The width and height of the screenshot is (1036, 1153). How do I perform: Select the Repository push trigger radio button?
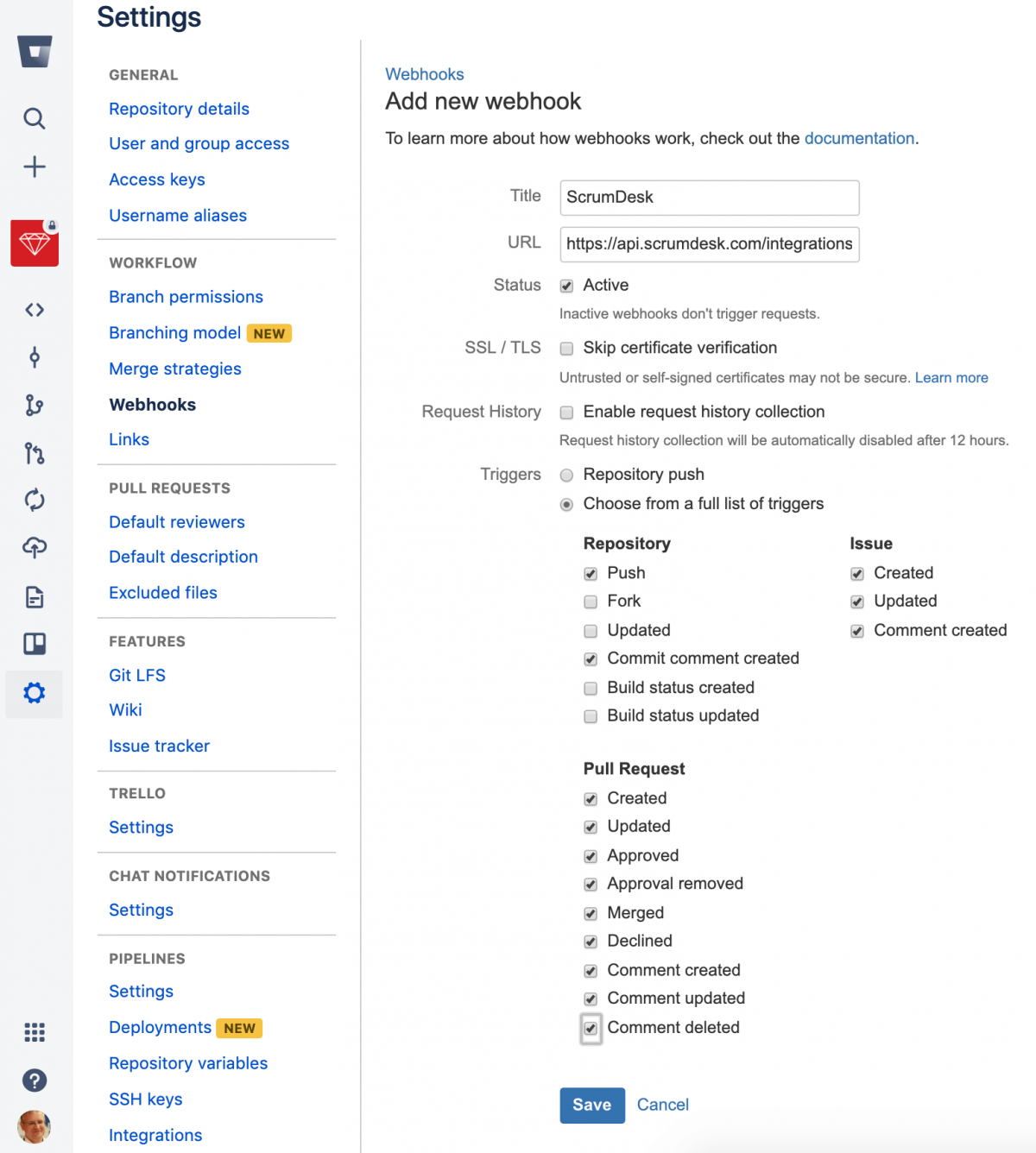(x=566, y=475)
